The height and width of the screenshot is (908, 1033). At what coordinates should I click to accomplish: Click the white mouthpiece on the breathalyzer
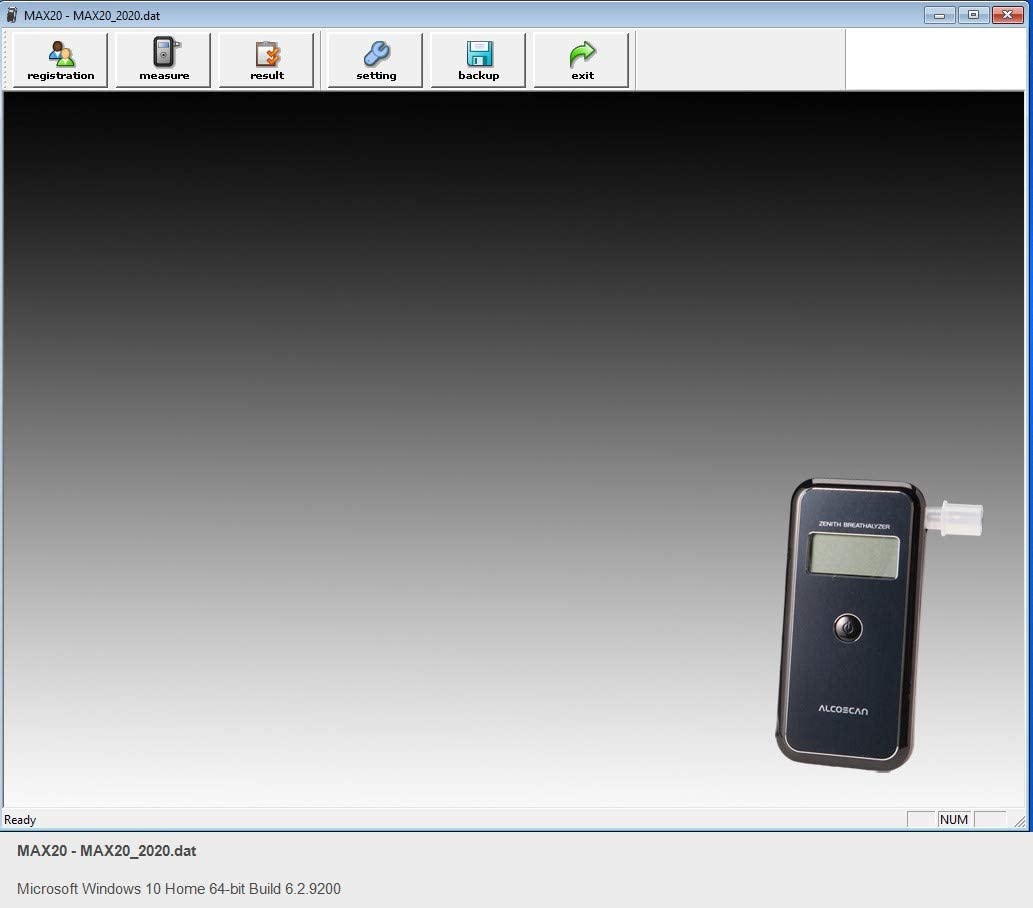pyautogui.click(x=955, y=518)
